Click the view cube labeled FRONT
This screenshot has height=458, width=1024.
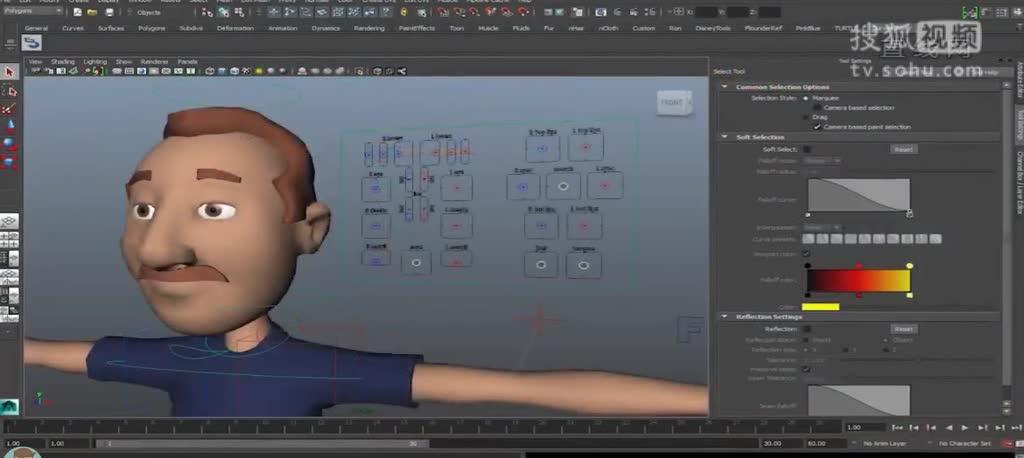pos(671,102)
